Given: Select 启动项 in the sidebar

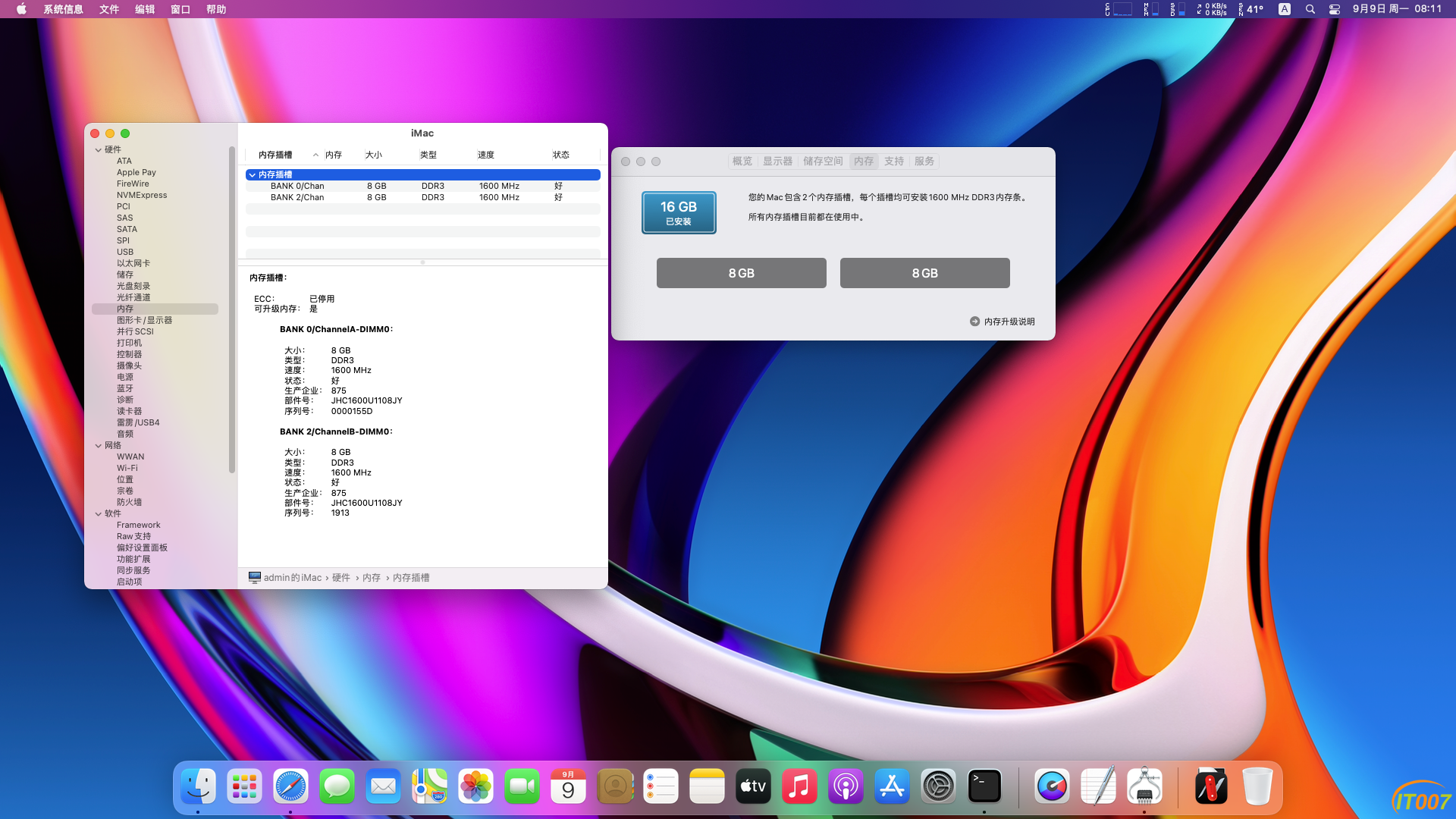Looking at the screenshot, I should point(129,582).
